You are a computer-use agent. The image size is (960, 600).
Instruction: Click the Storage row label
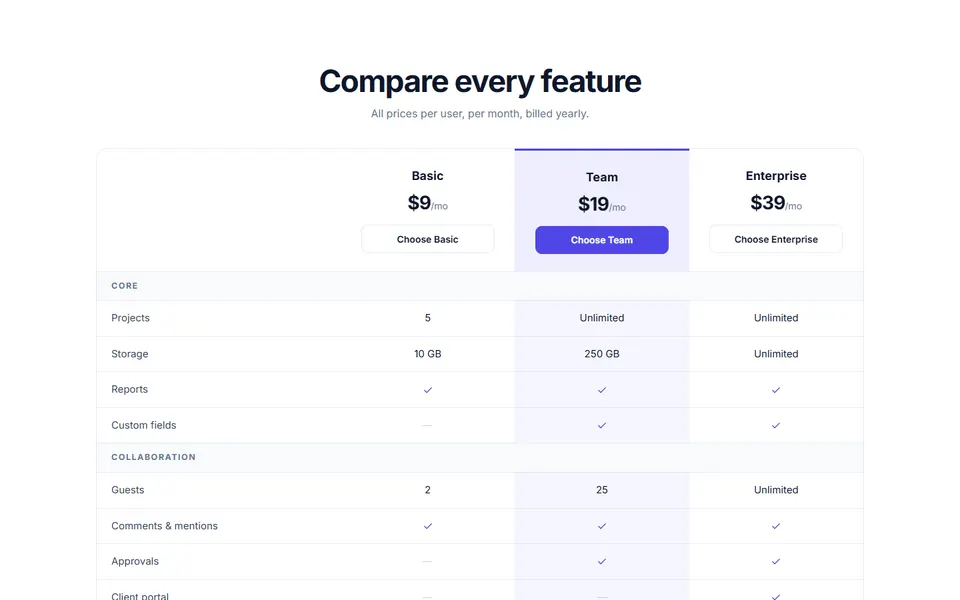[130, 354]
